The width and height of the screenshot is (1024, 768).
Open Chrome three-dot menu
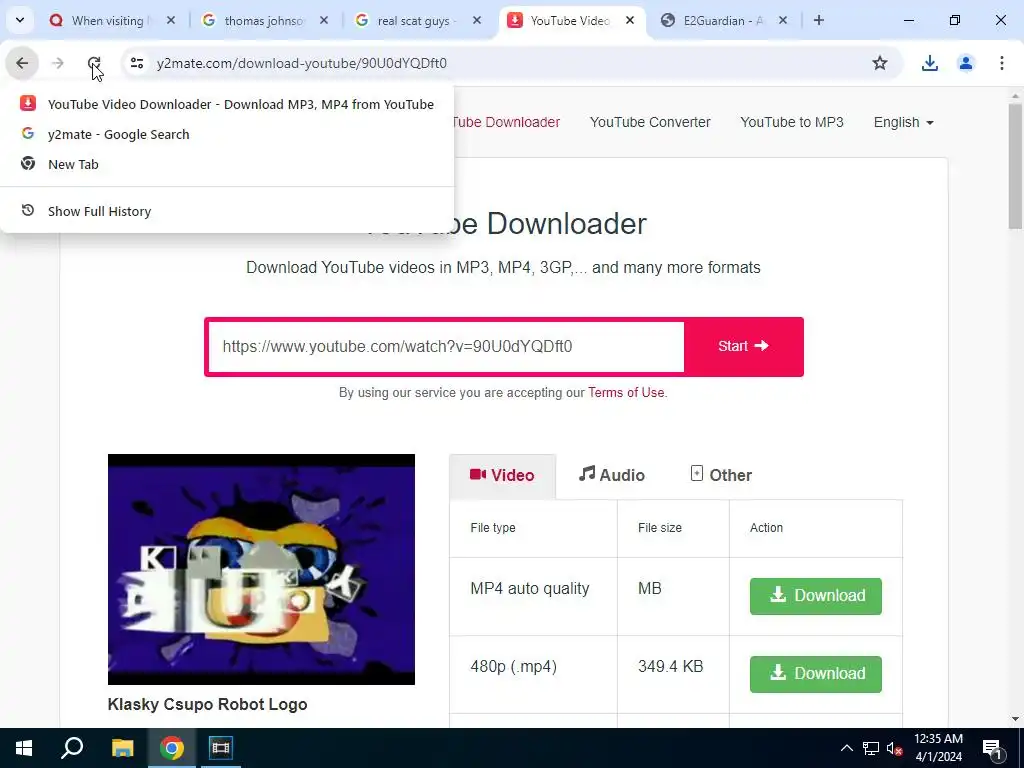coord(1001,63)
